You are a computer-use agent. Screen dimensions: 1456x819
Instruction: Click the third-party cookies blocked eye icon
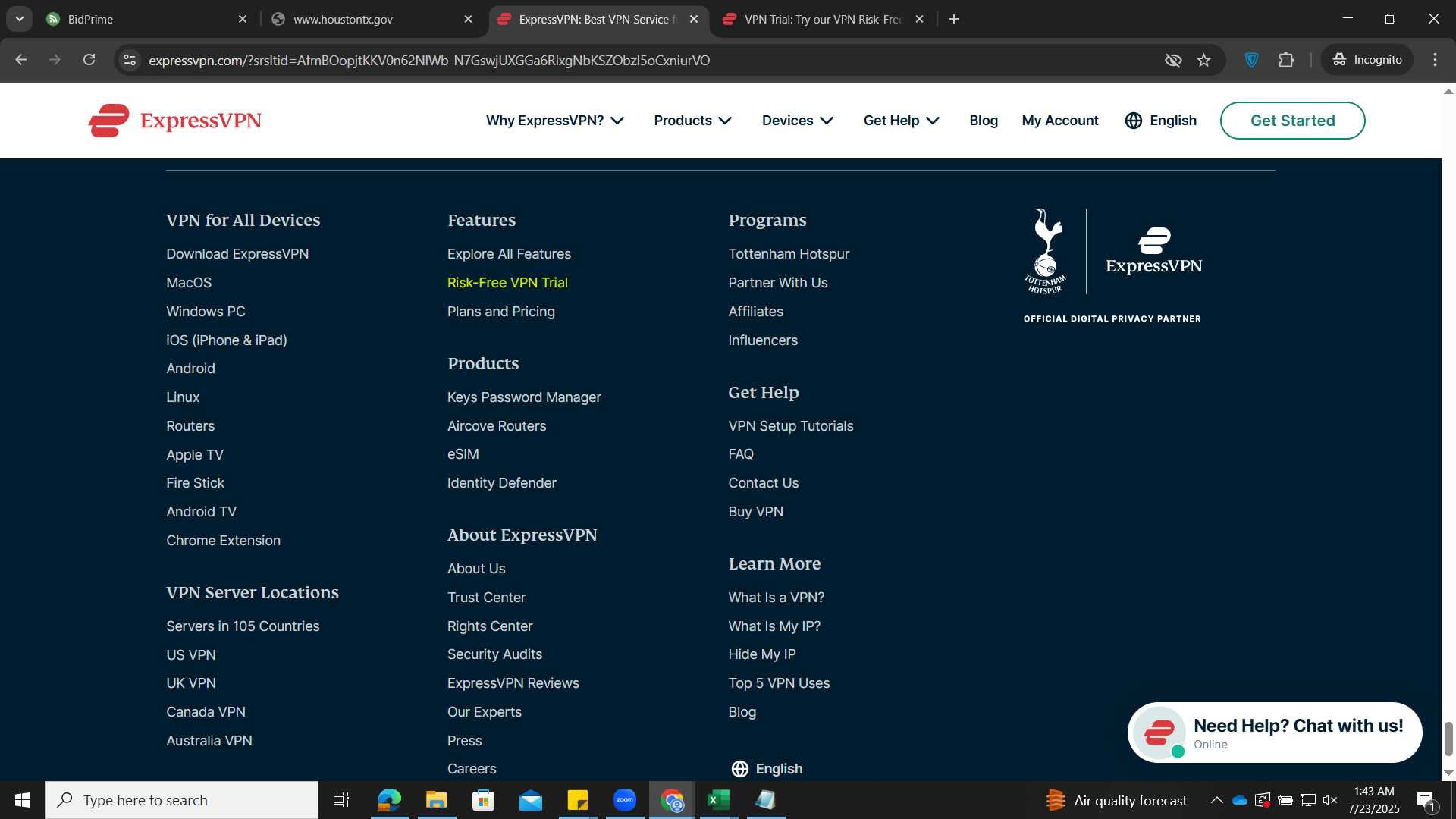[1173, 60]
